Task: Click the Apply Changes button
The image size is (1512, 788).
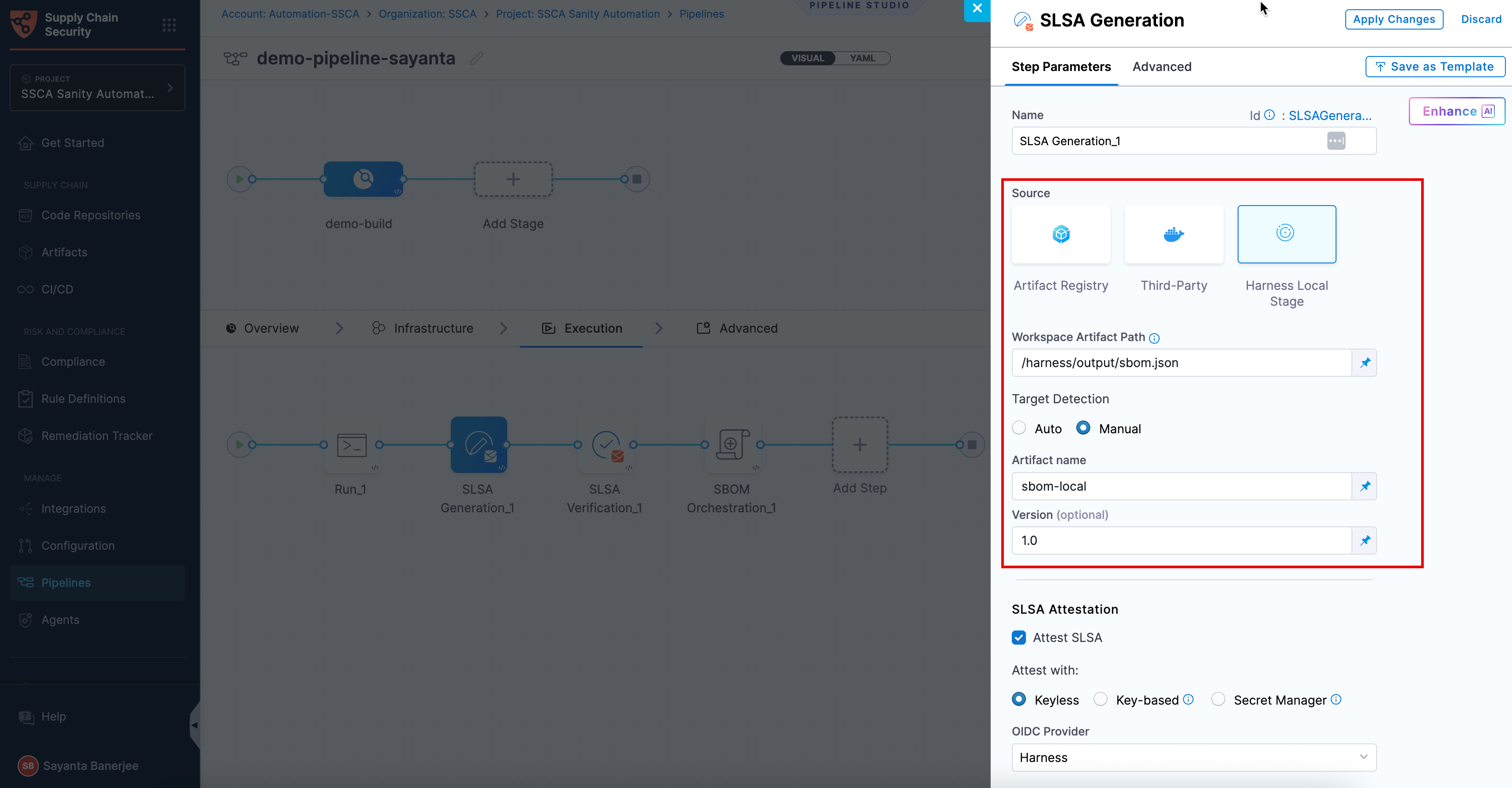Action: click(x=1393, y=19)
